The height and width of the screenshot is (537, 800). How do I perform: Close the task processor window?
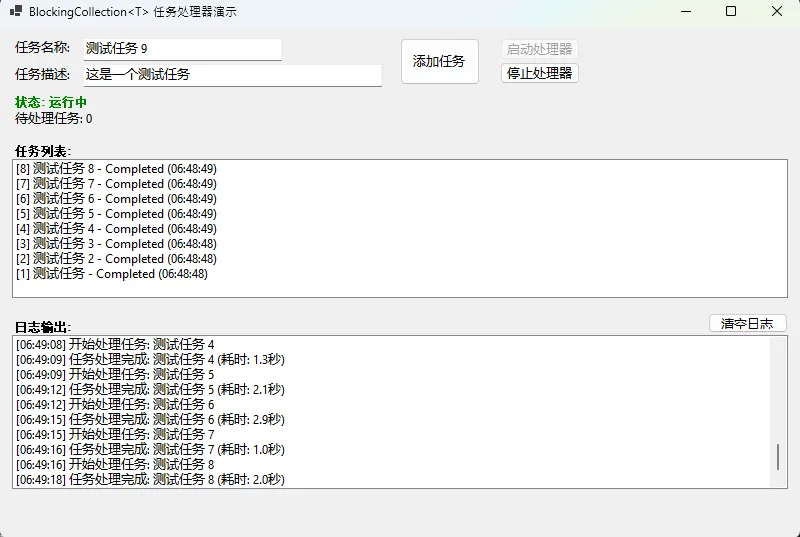777,12
